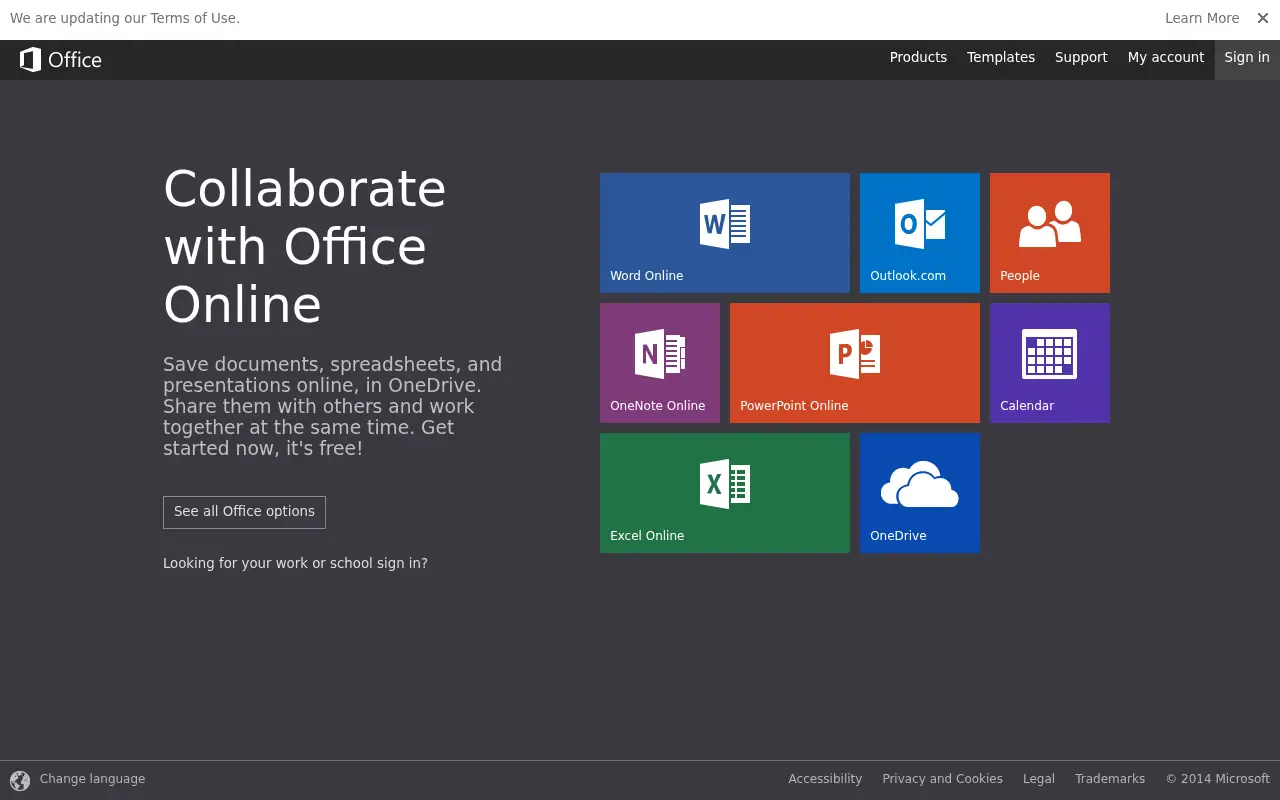
Task: Click the Change language link
Action: click(x=92, y=779)
